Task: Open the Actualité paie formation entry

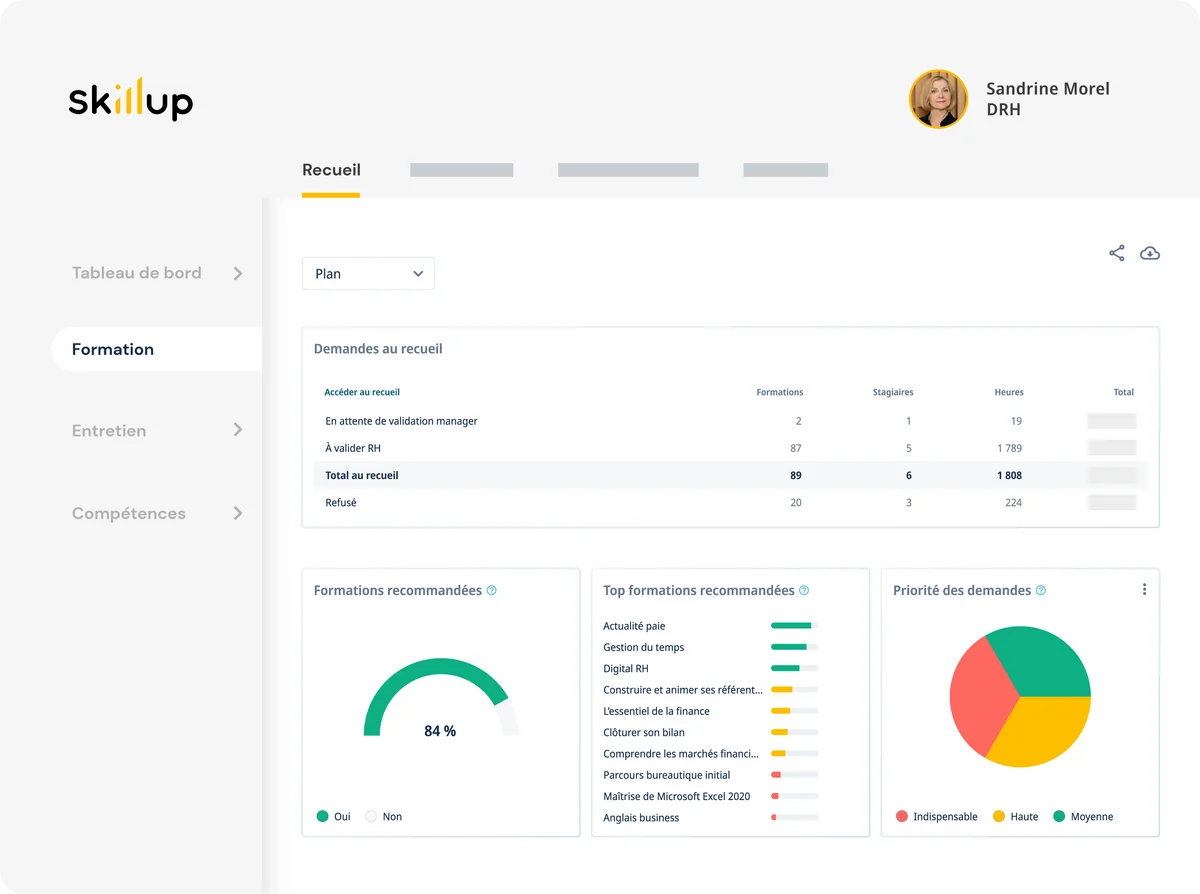Action: point(634,626)
